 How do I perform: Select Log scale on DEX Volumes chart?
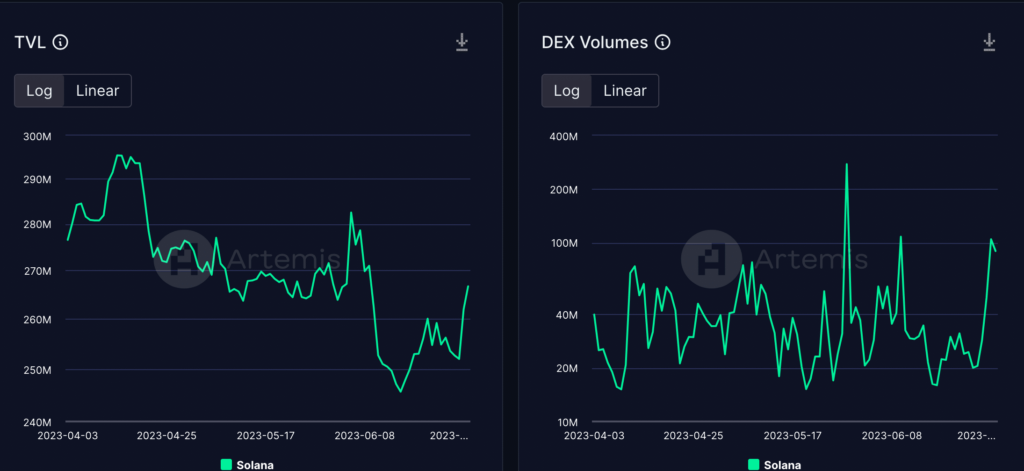click(567, 90)
